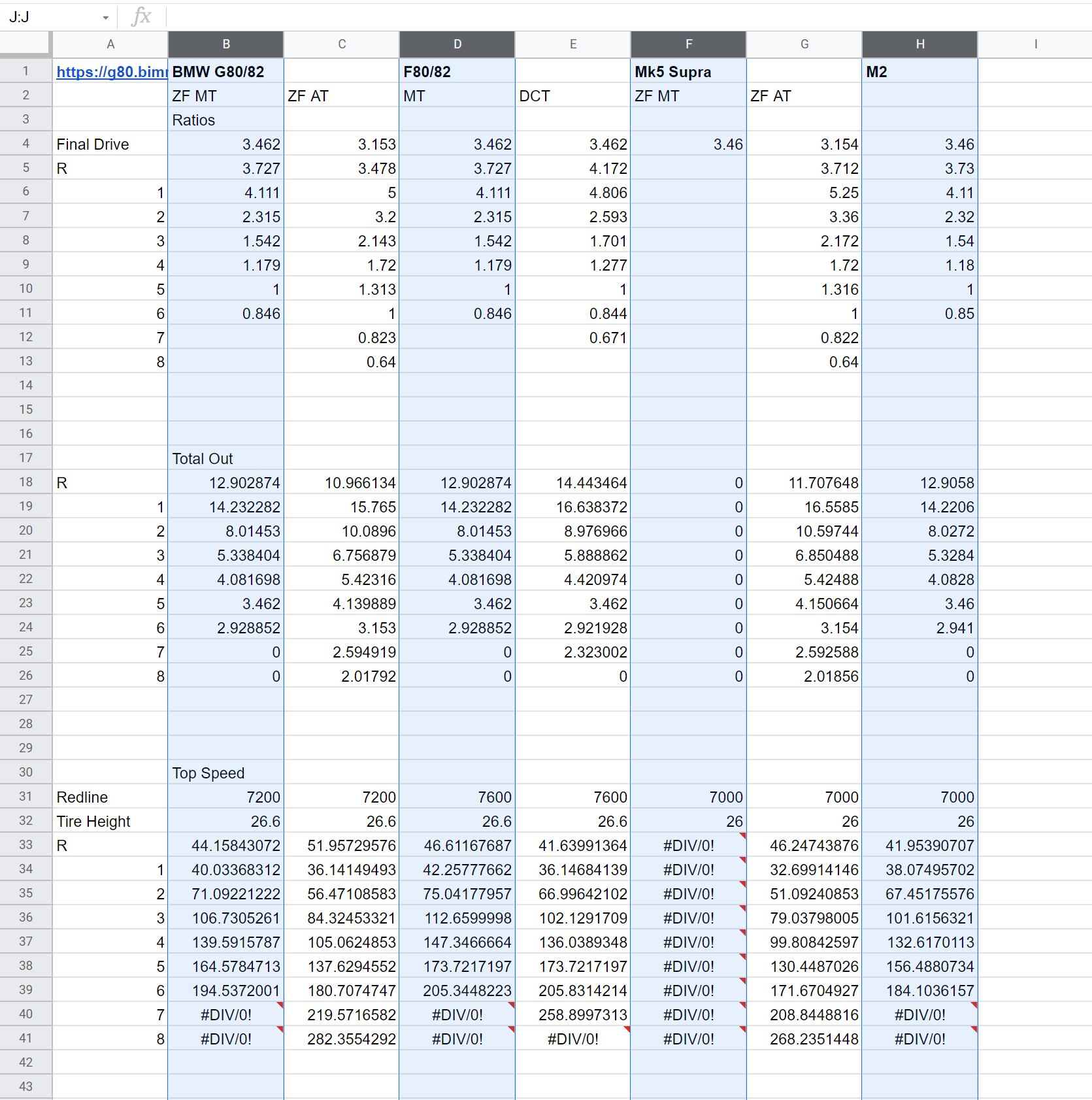Select column F header

[689, 44]
